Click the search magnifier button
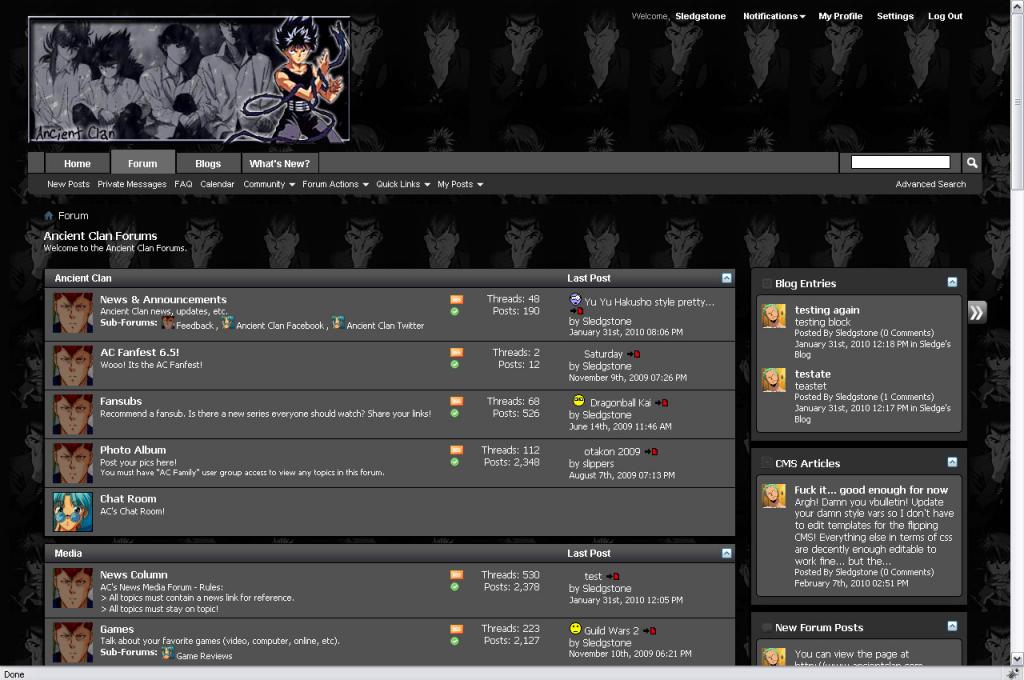The width and height of the screenshot is (1024, 680). pos(972,163)
